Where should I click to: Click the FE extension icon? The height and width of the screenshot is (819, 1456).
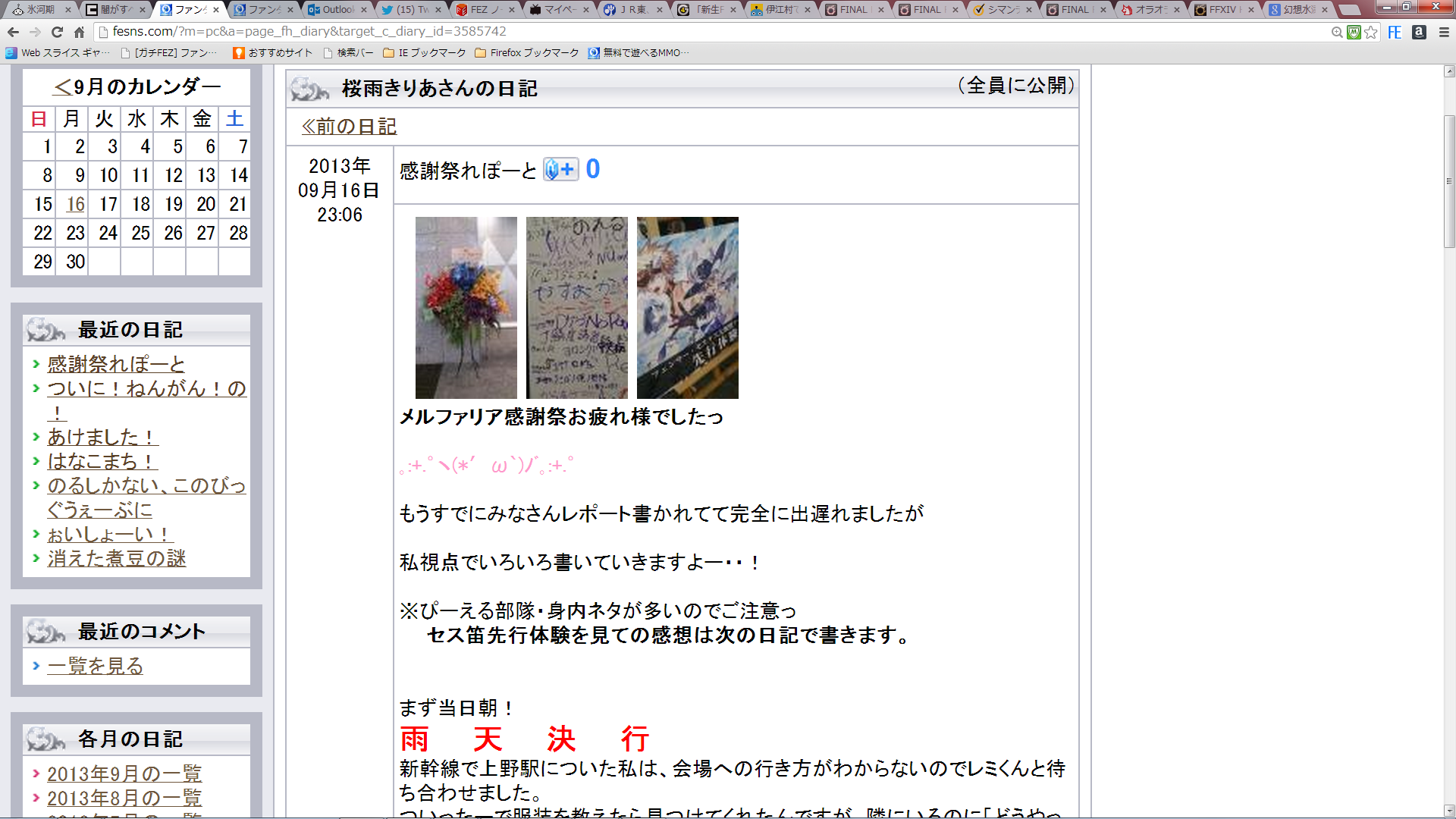1395,32
